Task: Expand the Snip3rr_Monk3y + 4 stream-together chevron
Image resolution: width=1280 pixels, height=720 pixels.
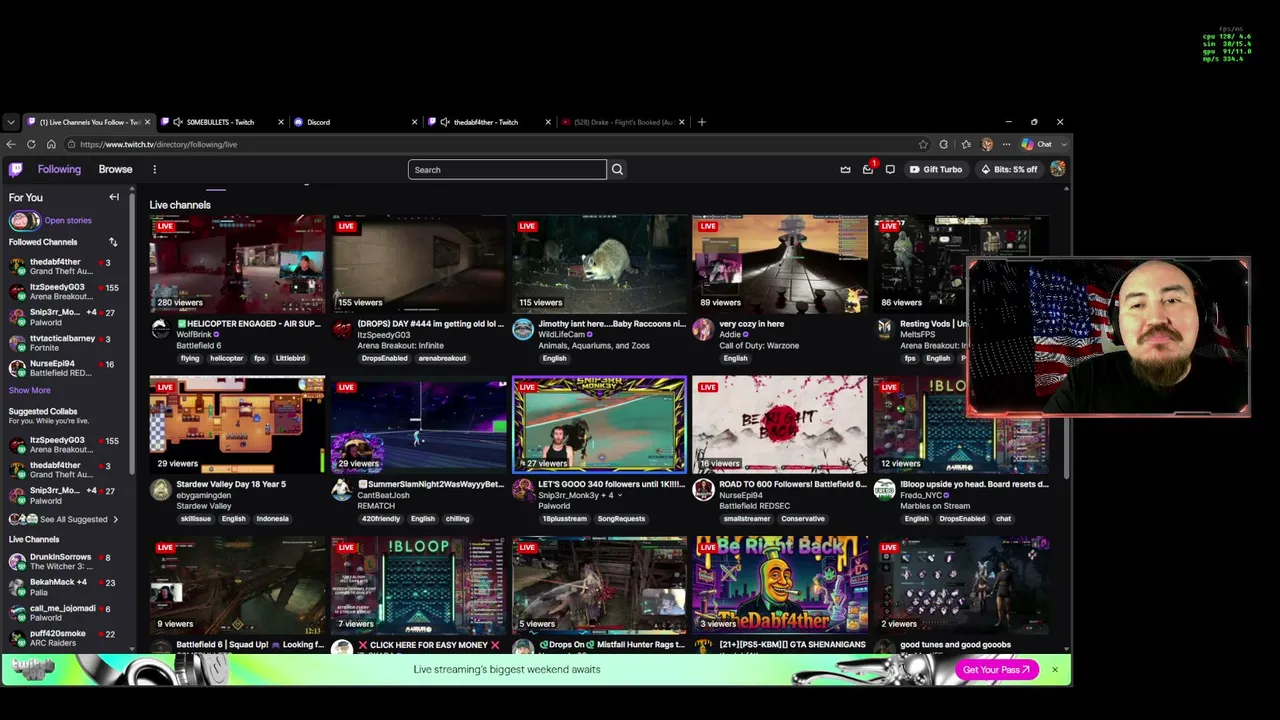Action: click(620, 495)
